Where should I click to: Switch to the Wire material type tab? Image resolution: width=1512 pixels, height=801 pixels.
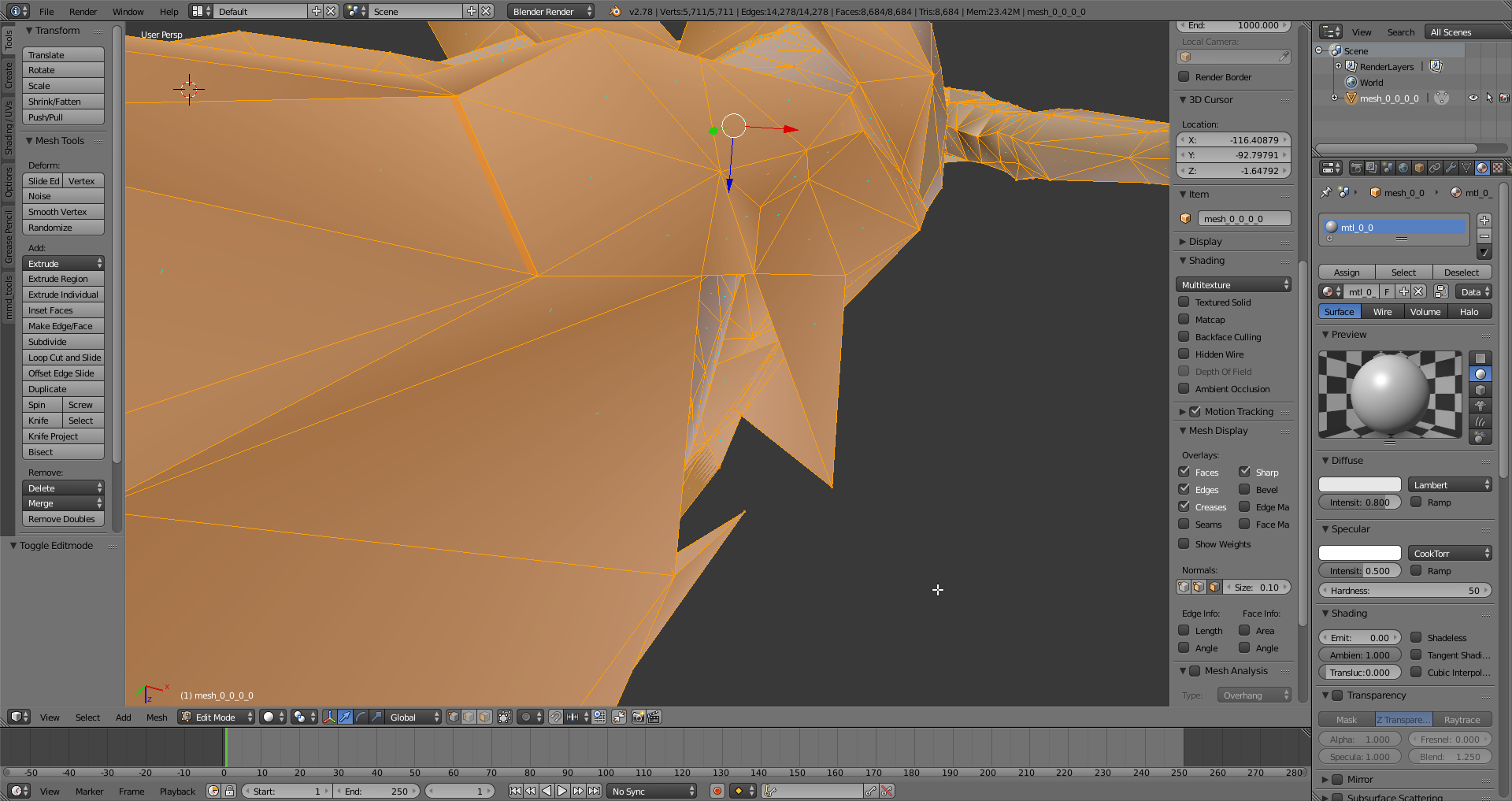point(1382,312)
